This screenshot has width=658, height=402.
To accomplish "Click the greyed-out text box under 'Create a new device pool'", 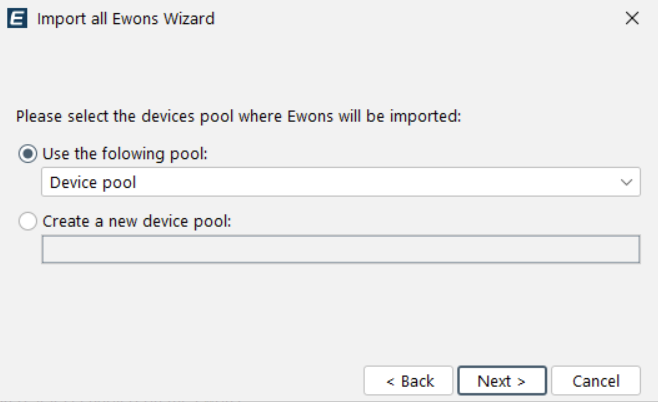I will click(340, 249).
